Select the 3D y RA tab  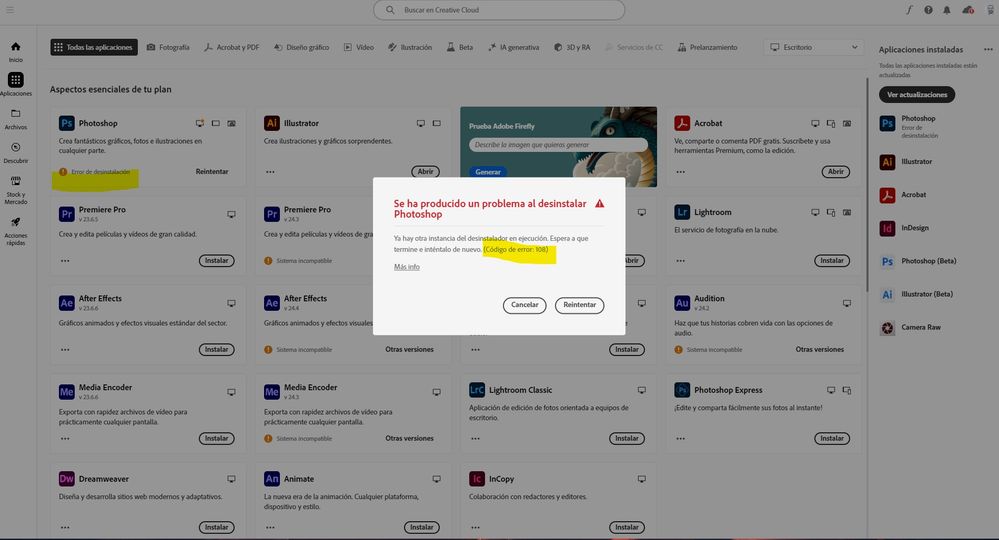click(572, 47)
